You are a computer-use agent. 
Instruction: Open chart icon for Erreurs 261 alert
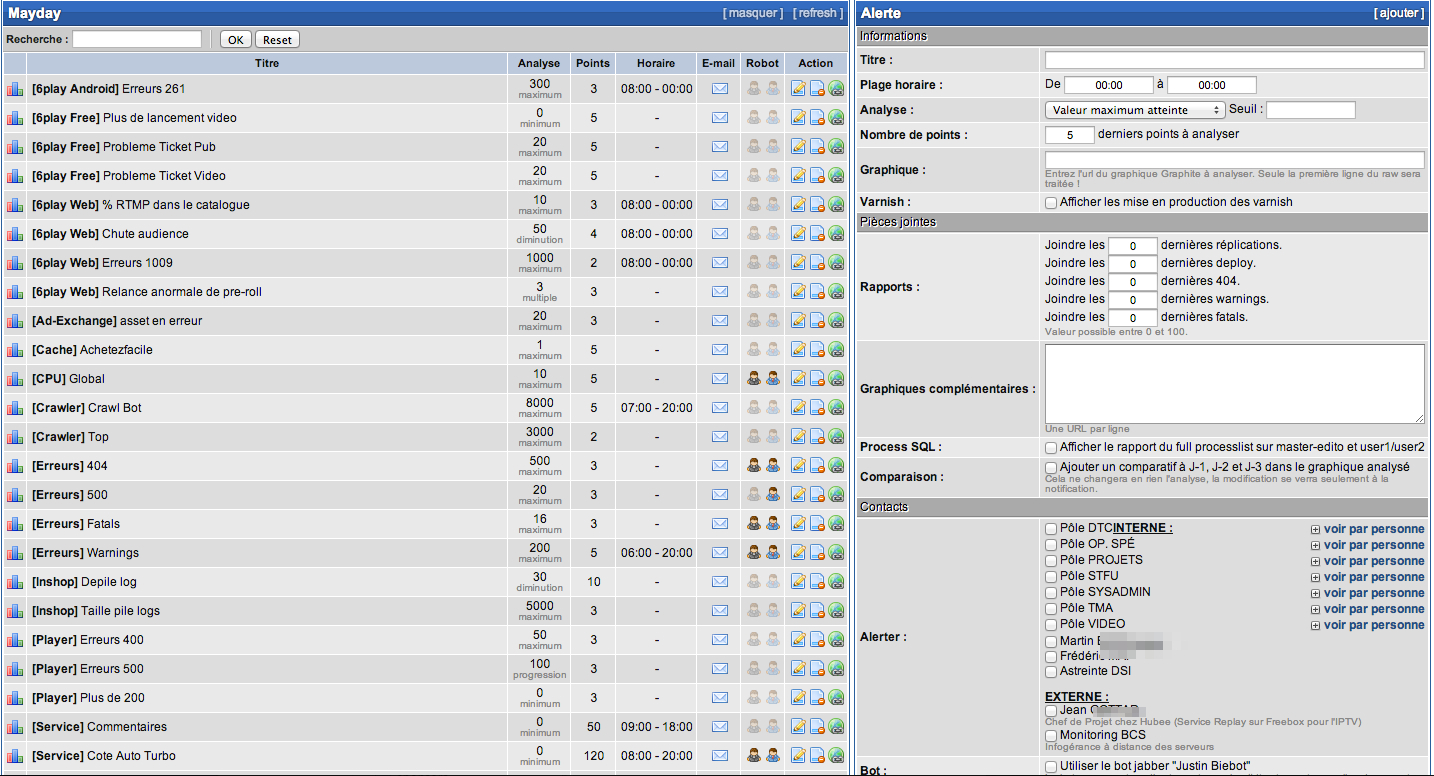(14, 89)
